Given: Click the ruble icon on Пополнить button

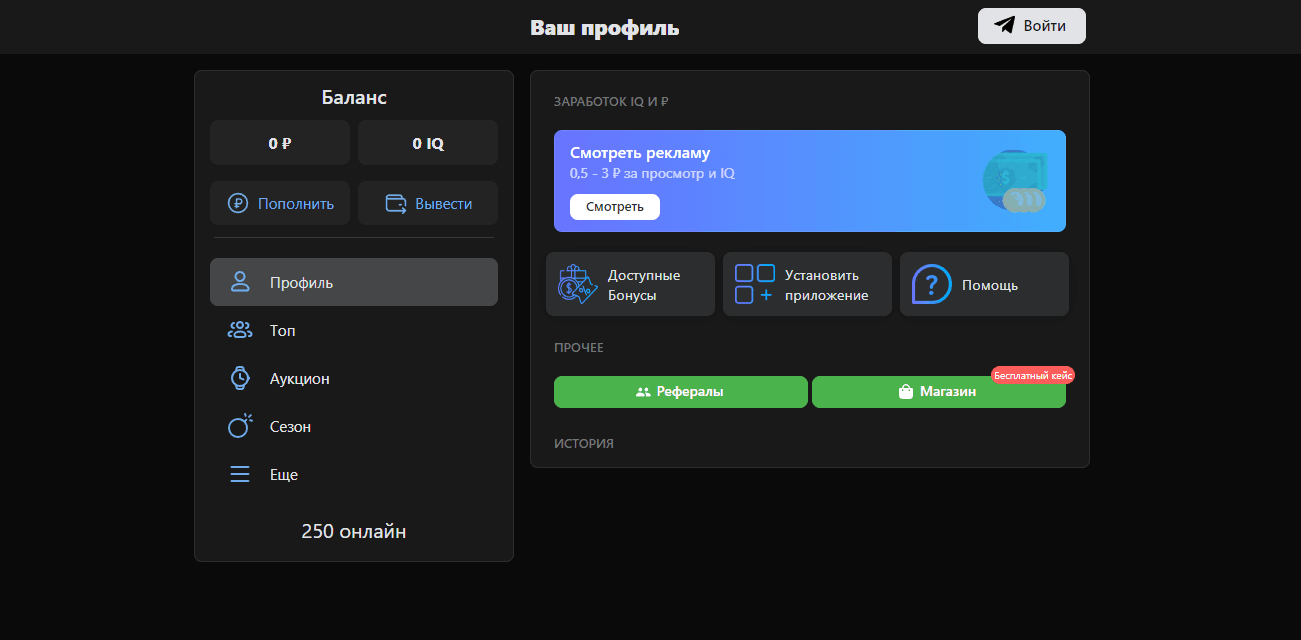Looking at the screenshot, I should coord(240,202).
